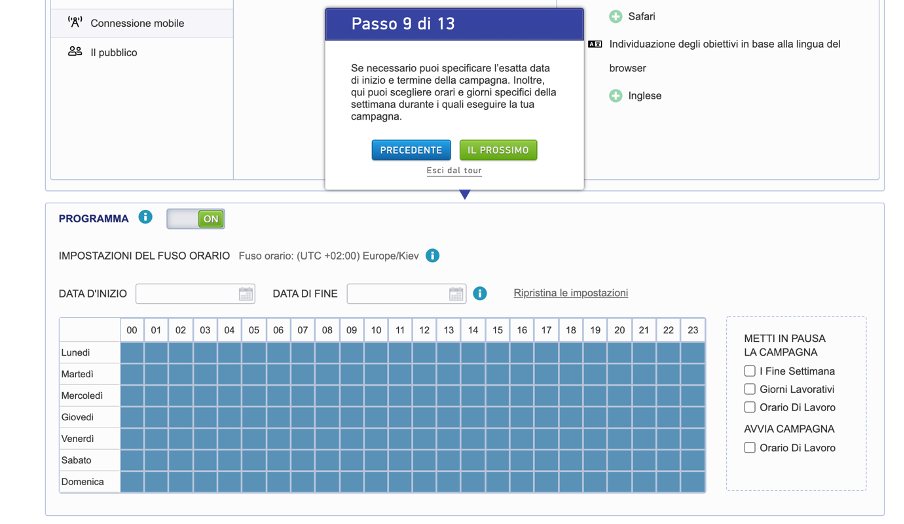
Task: Click the Ripristina le impostazioni link
Action: 571,293
